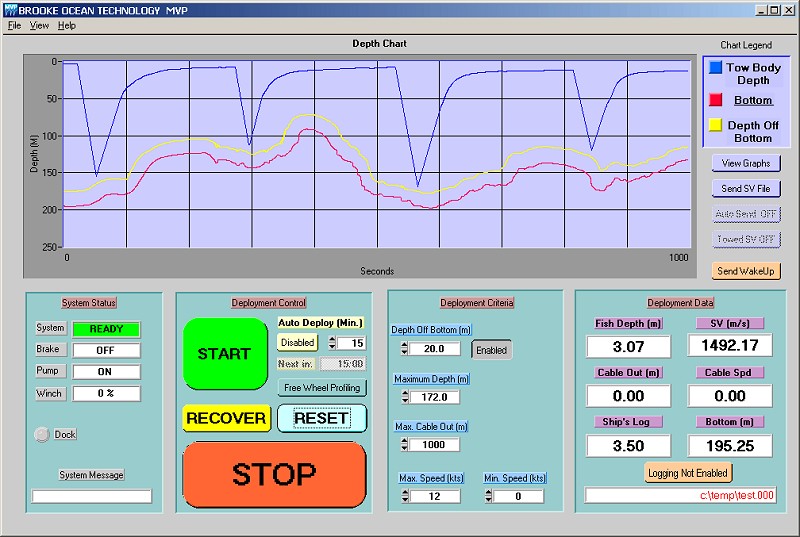Adjust the Max. Speed spinner arrows
Image resolution: width=800 pixels, height=537 pixels.
404,496
